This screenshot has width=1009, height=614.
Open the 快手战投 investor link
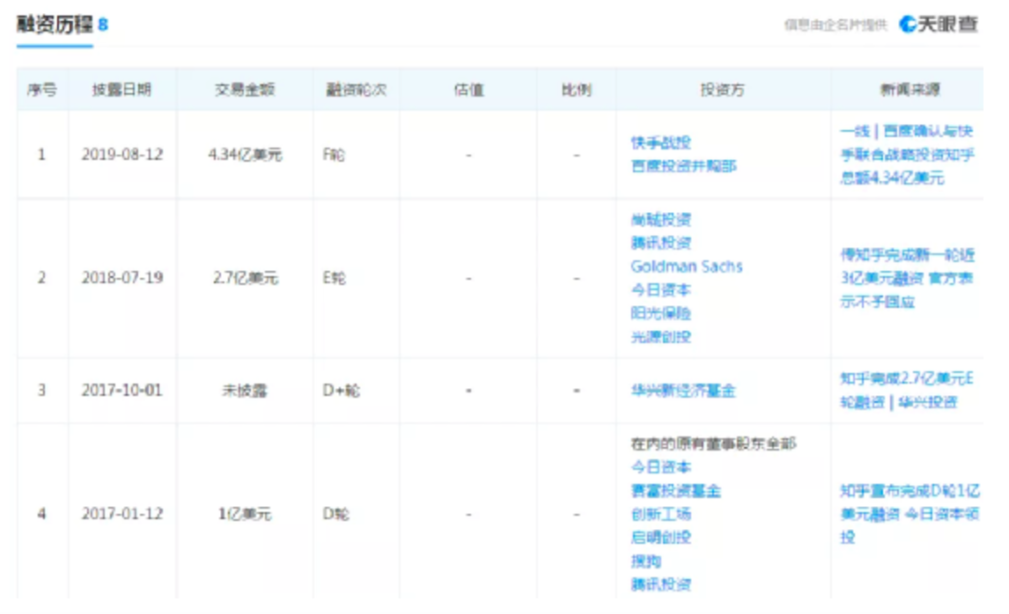pos(660,142)
